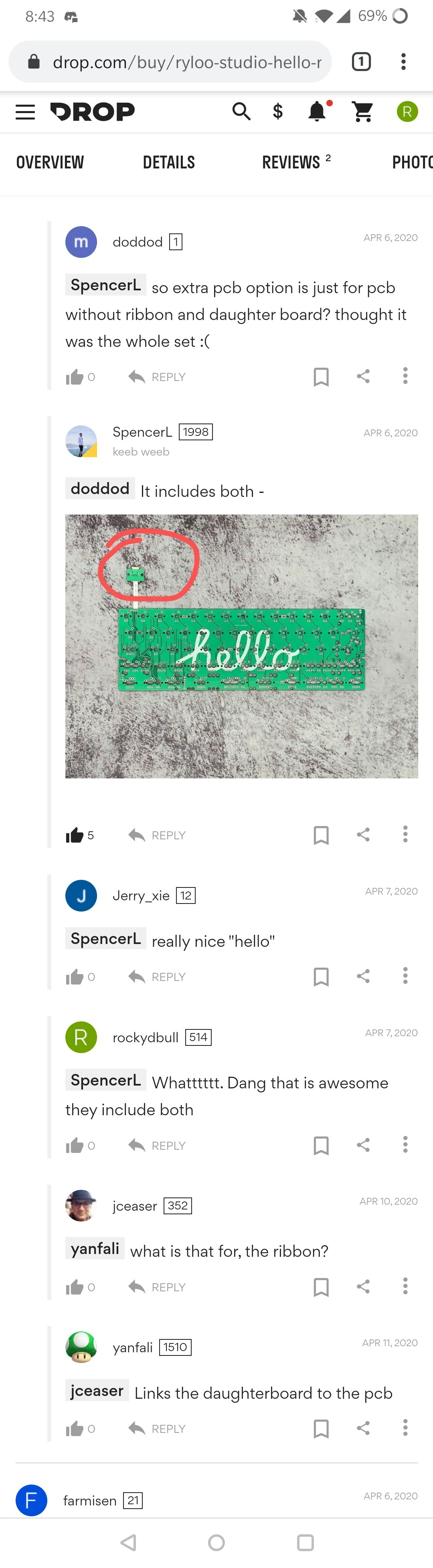433x1568 pixels.
Task: Open browser tab switcher
Action: point(361,61)
